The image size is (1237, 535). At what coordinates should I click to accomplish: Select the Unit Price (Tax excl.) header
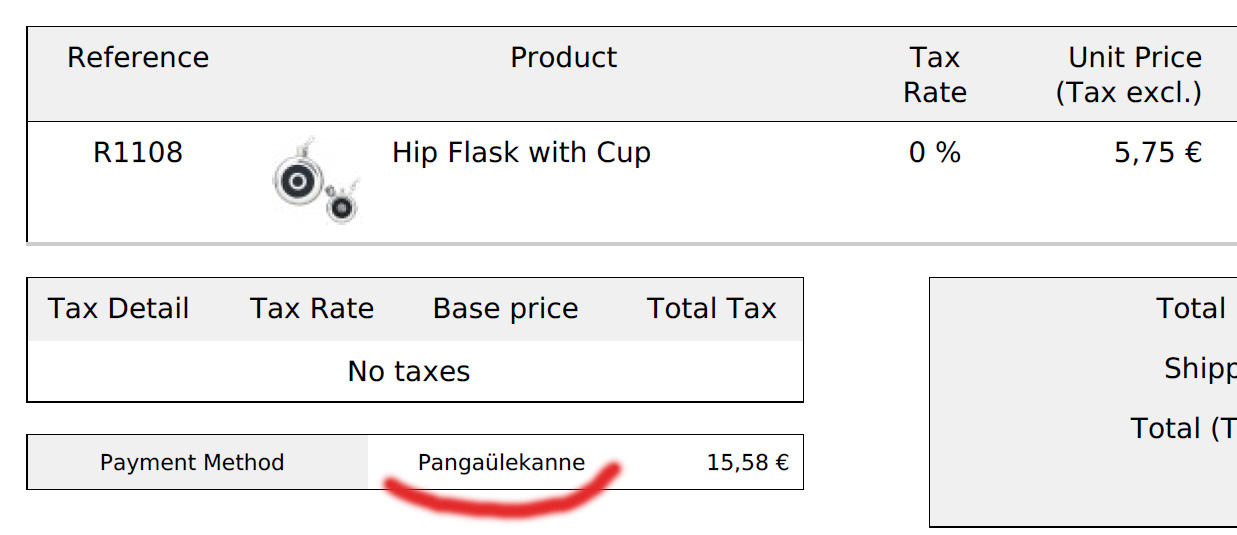pyautogui.click(x=1129, y=75)
